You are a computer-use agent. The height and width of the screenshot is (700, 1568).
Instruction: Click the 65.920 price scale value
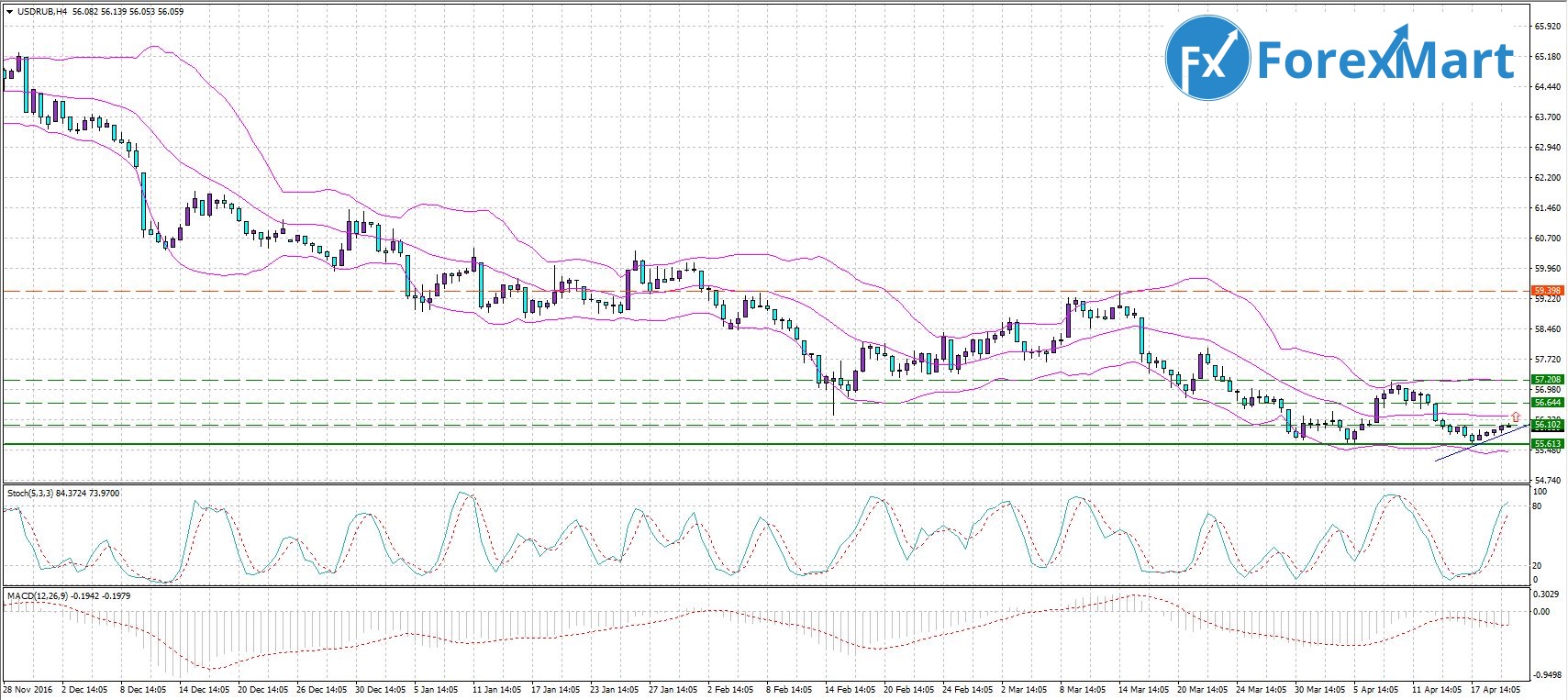click(1547, 27)
